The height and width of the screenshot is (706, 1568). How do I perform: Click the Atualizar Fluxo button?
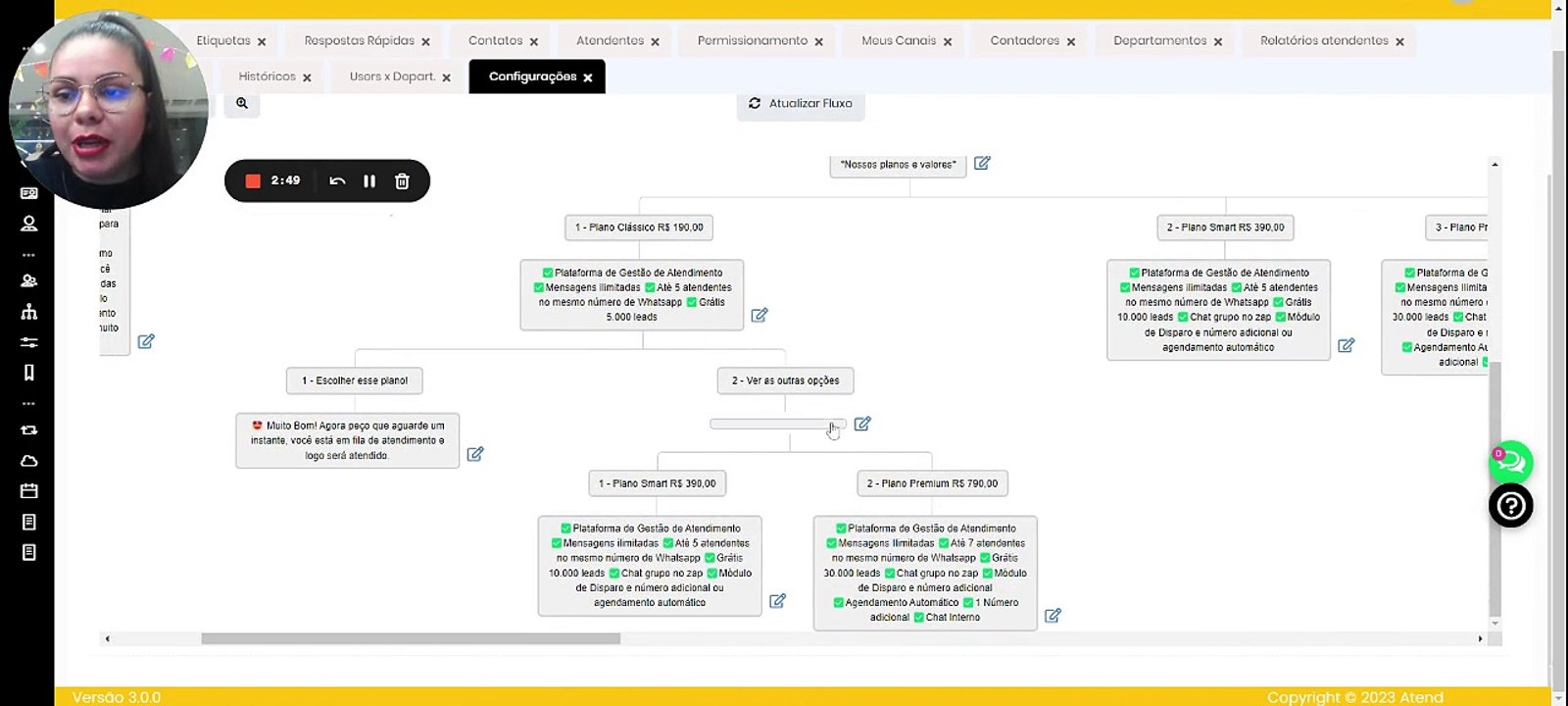(x=801, y=103)
